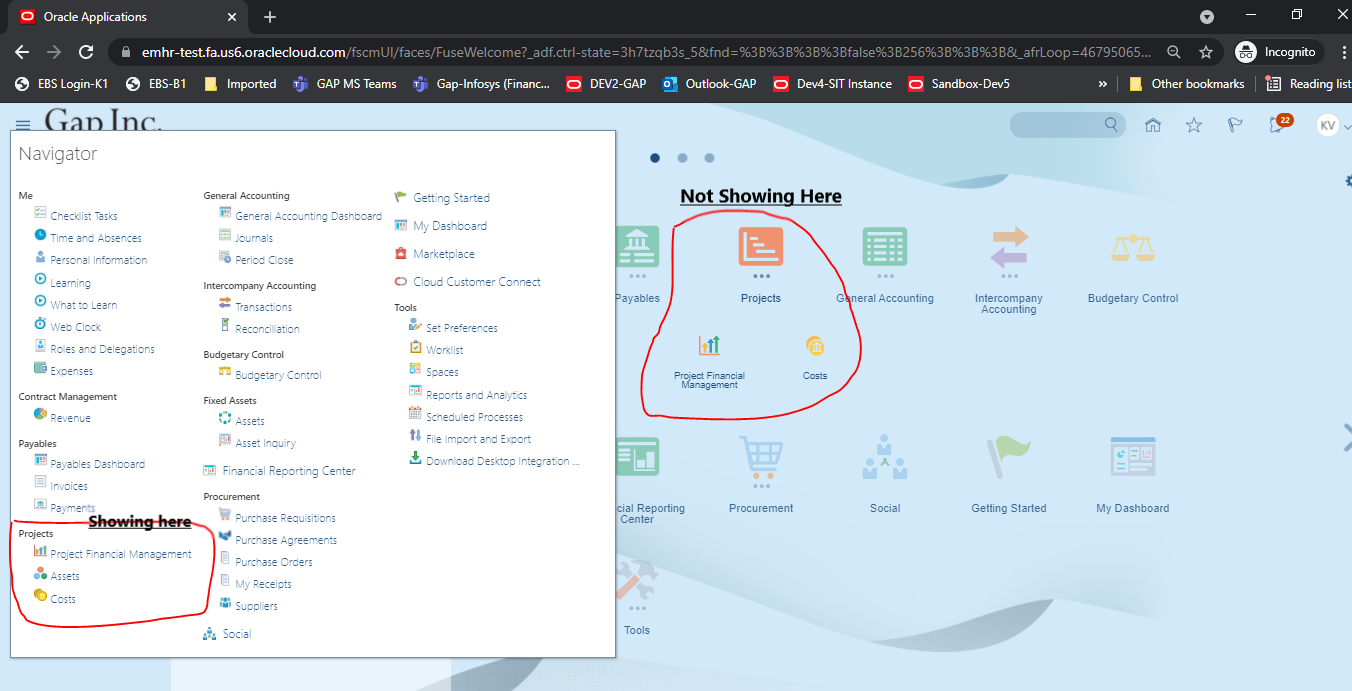This screenshot has width=1352, height=691.
Task: Open the Project Financial Management tile
Action: (709, 345)
